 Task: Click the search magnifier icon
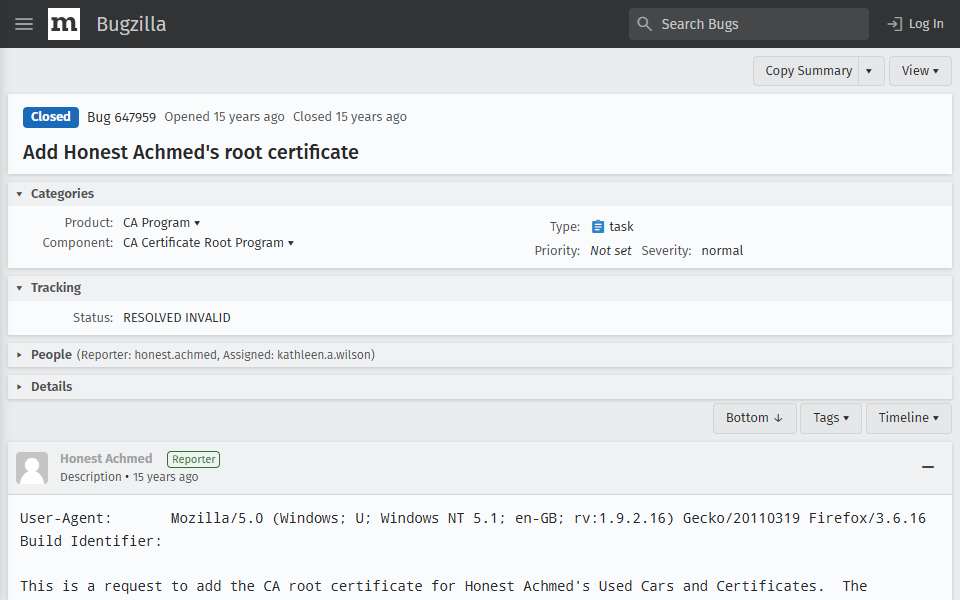[x=644, y=24]
